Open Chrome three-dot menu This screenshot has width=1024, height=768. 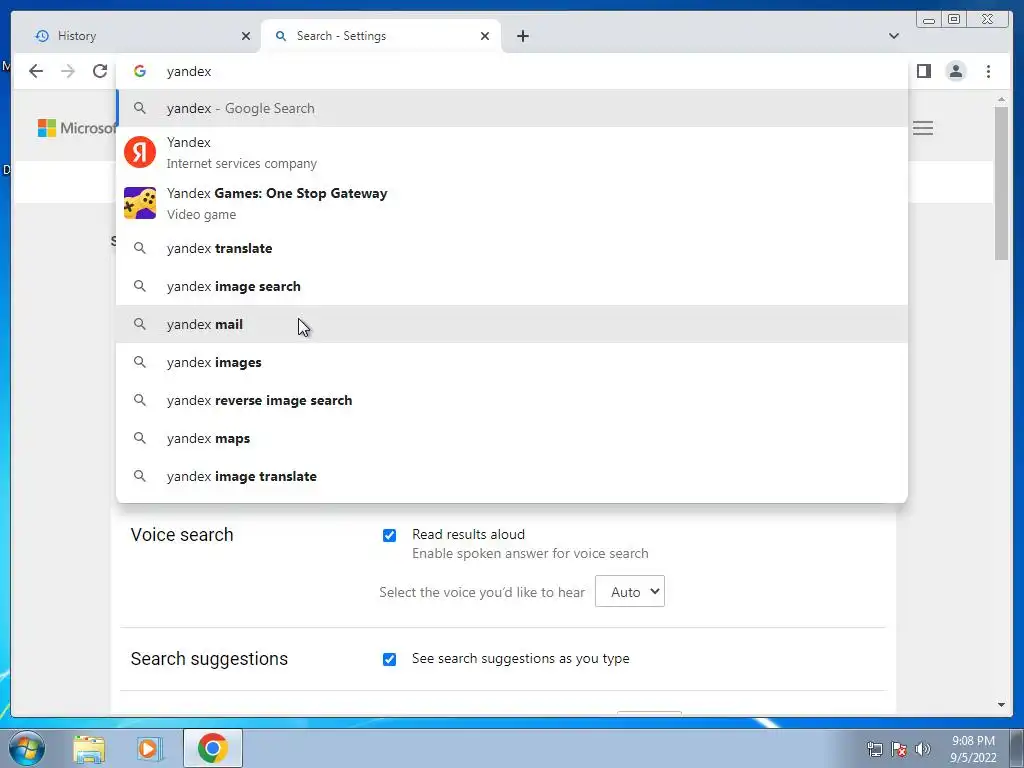pos(988,71)
